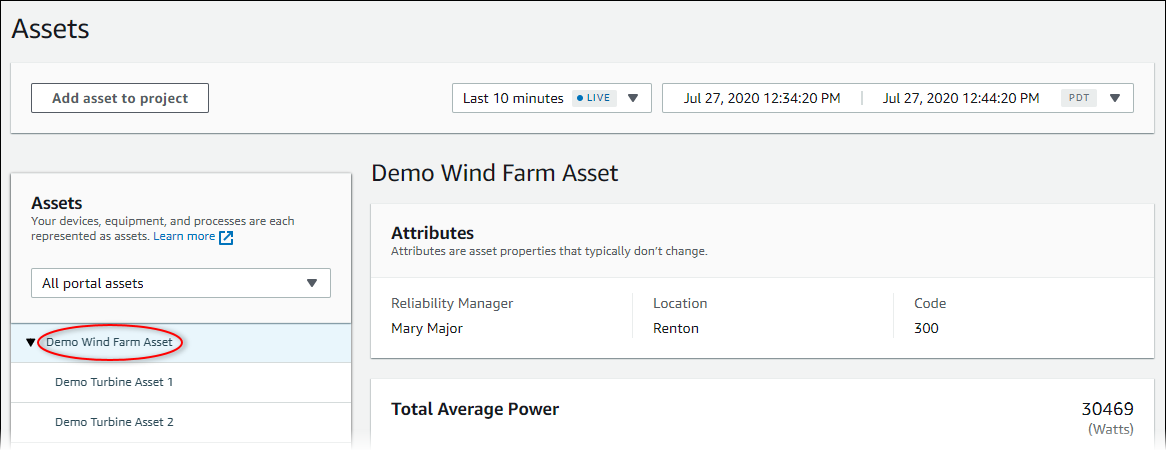
Task: Select the end time Jul 27, 2020 12:44:20 PM
Action: pyautogui.click(x=961, y=98)
